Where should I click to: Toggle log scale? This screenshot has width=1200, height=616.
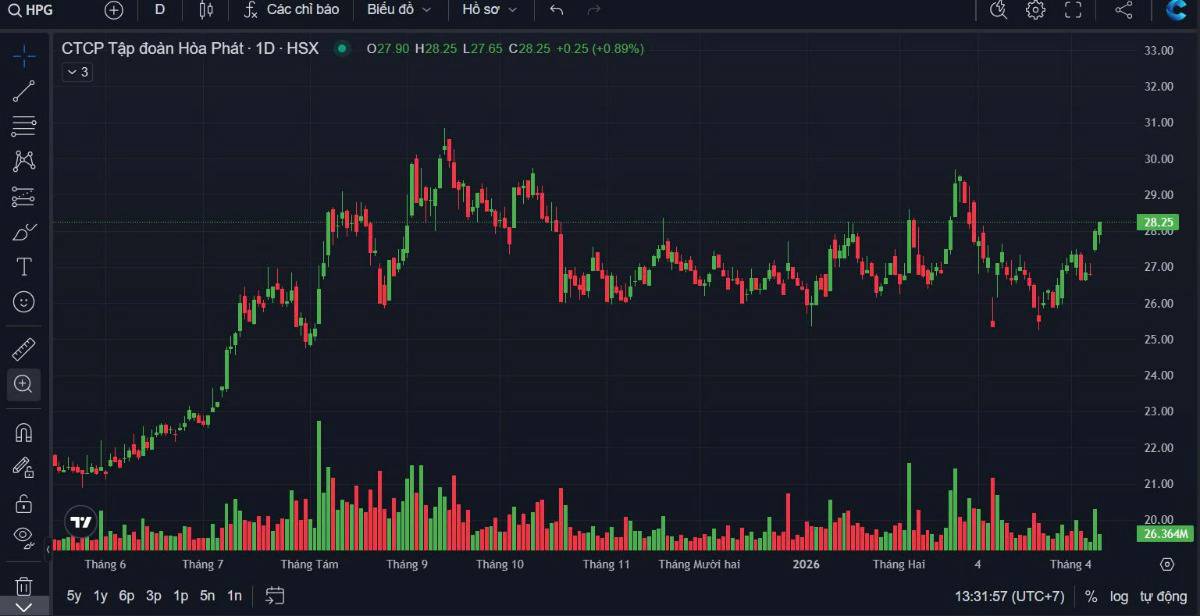1119,596
